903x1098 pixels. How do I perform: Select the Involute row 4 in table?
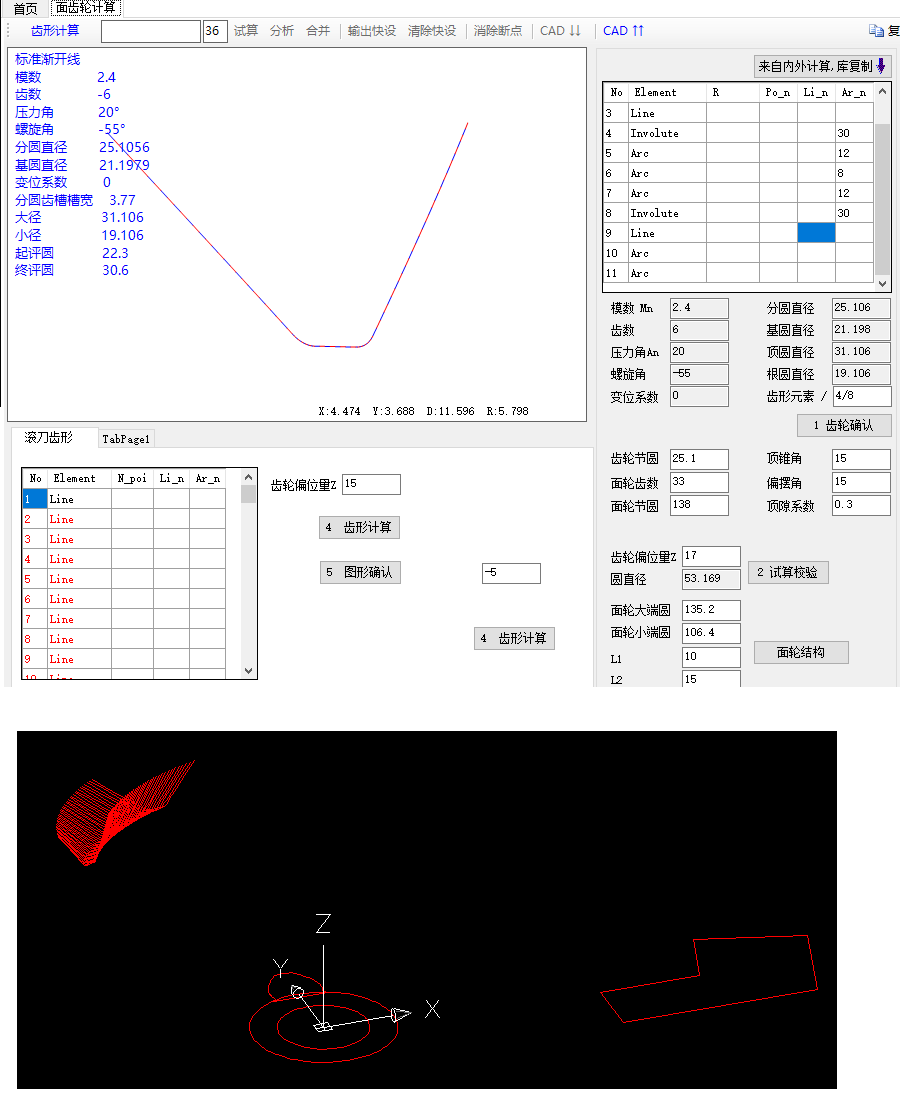click(x=654, y=133)
